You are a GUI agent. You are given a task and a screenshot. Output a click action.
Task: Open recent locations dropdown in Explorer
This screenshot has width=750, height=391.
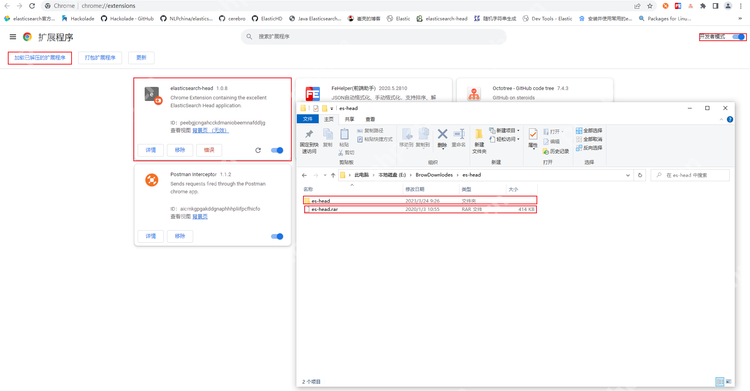tap(325, 175)
